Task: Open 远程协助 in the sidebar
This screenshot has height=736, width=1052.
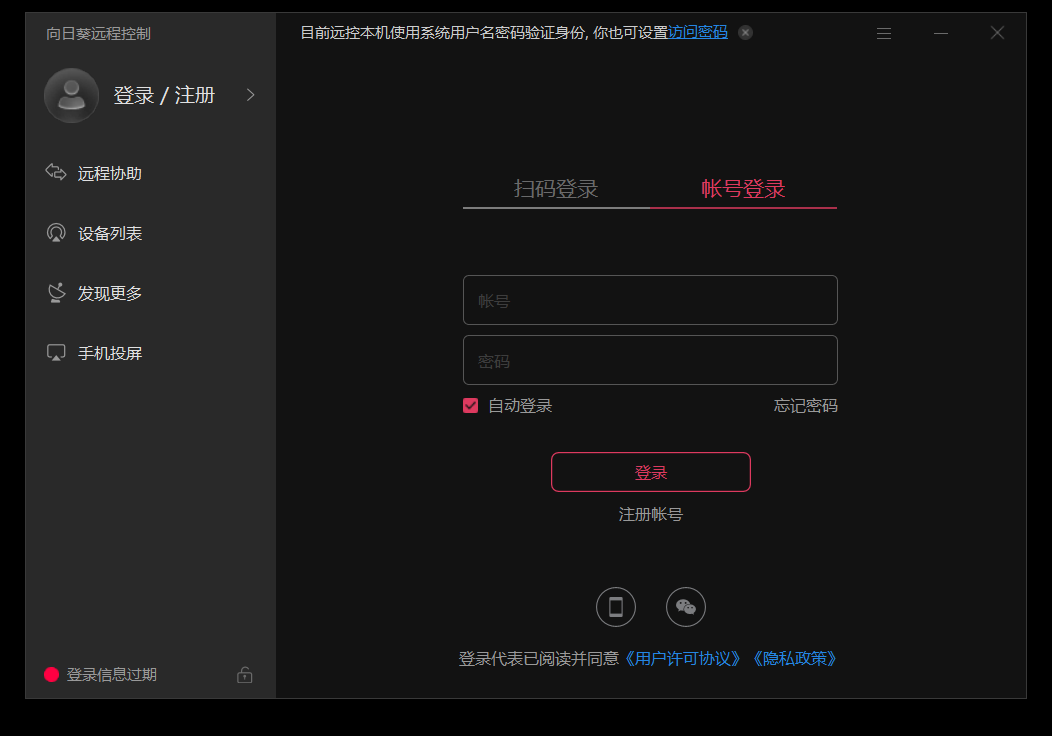Action: [x=109, y=174]
